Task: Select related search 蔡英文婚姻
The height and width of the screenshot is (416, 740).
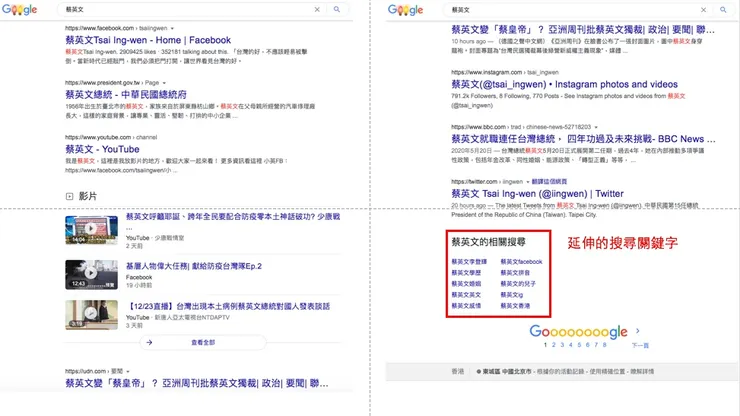Action: pos(466,284)
